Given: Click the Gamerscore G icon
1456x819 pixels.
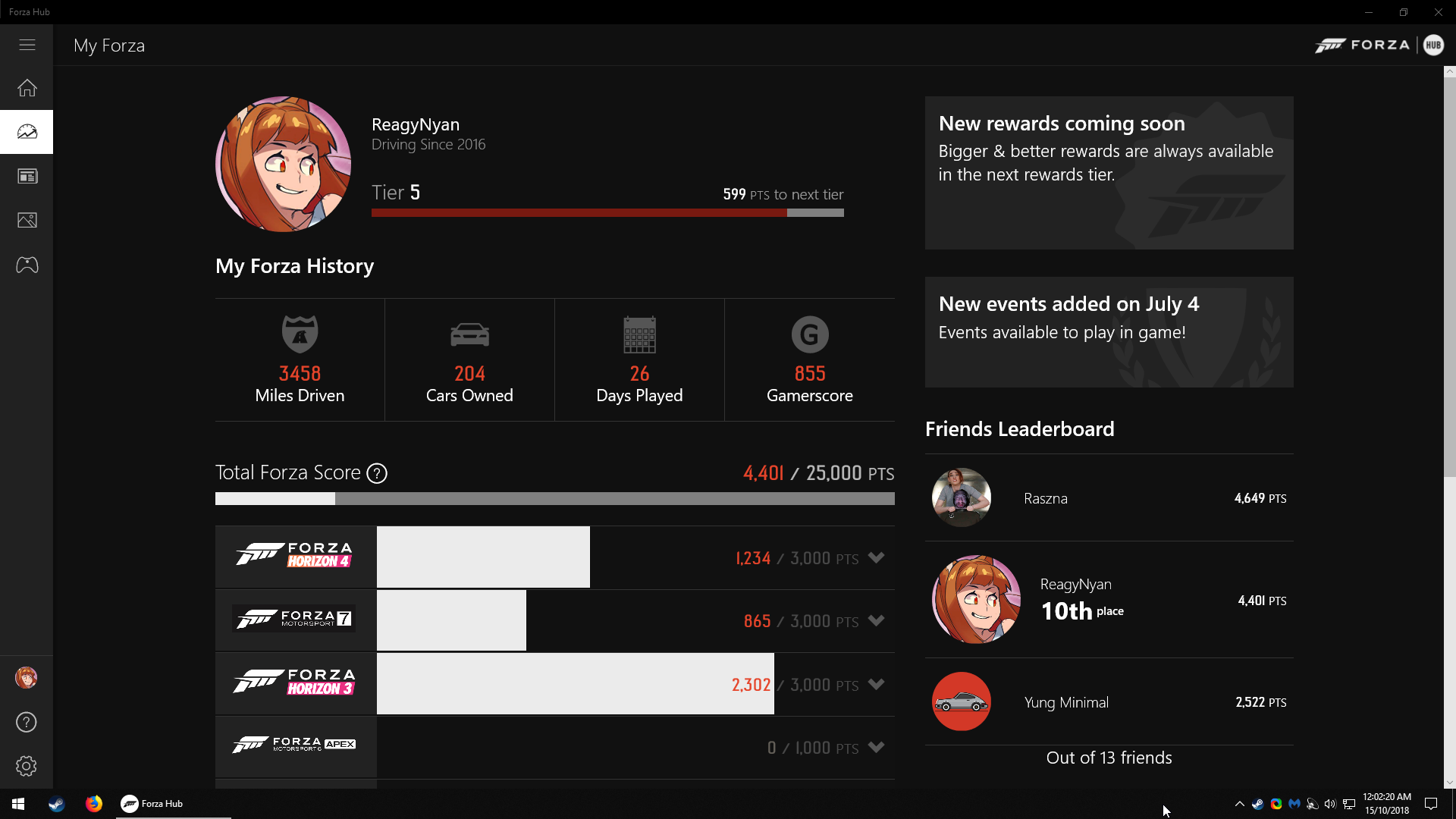Looking at the screenshot, I should click(810, 334).
